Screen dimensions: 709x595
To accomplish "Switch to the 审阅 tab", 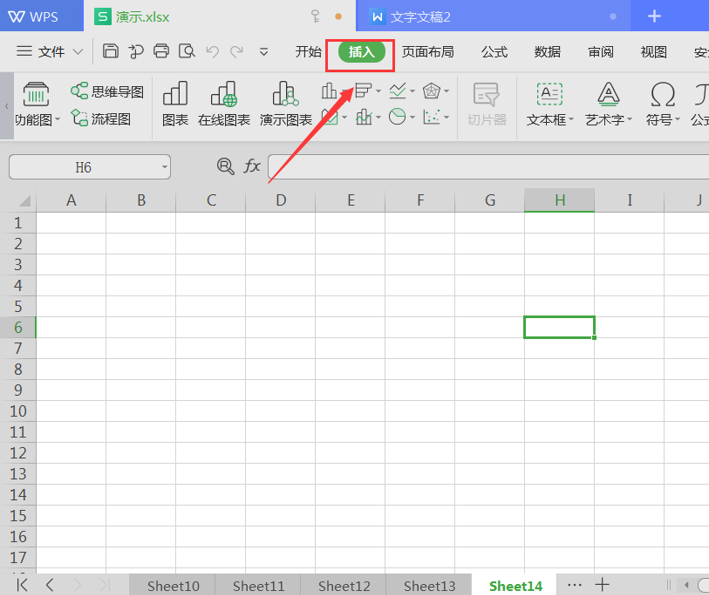I will 600,52.
